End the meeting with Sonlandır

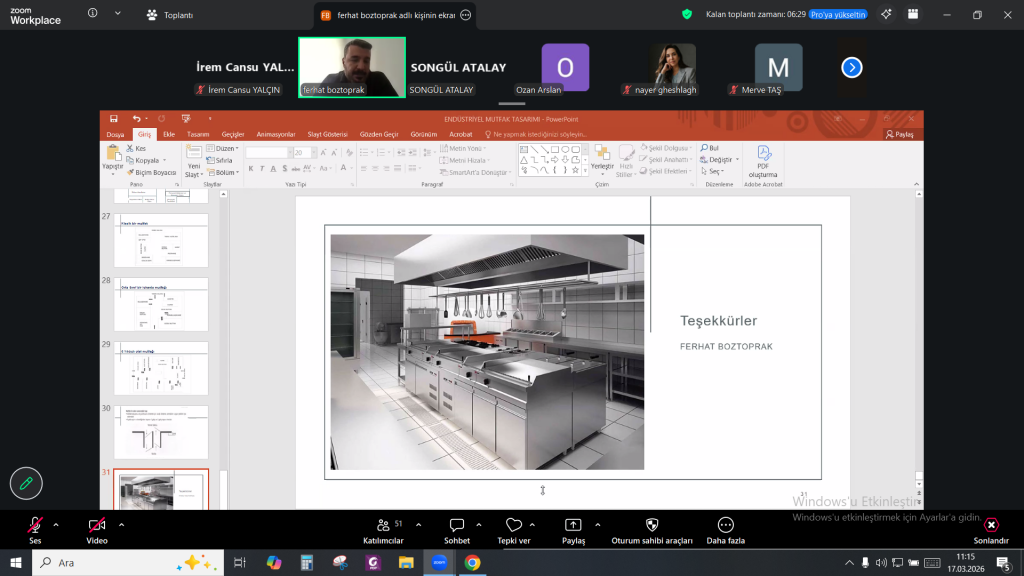[x=990, y=525]
